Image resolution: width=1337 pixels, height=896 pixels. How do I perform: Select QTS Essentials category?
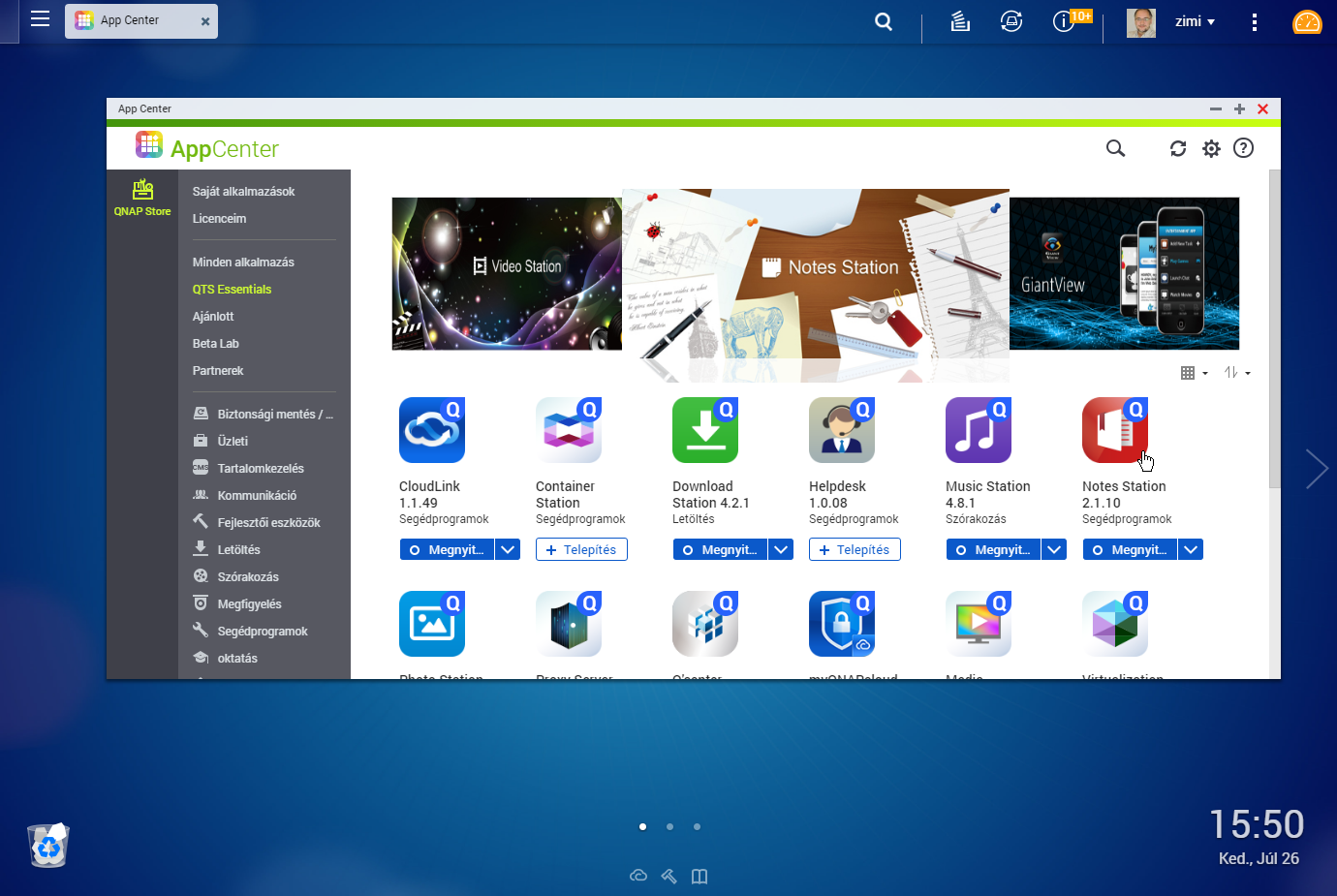click(x=232, y=290)
